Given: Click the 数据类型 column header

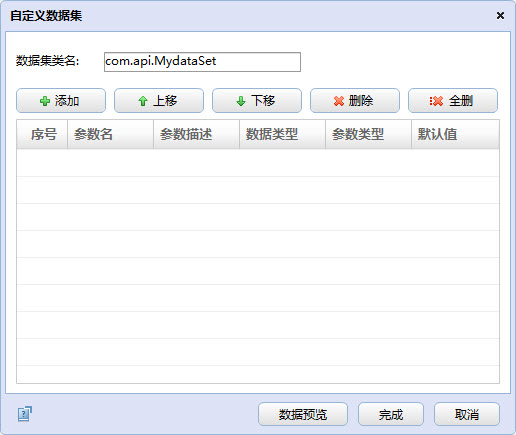Looking at the screenshot, I should (283, 134).
